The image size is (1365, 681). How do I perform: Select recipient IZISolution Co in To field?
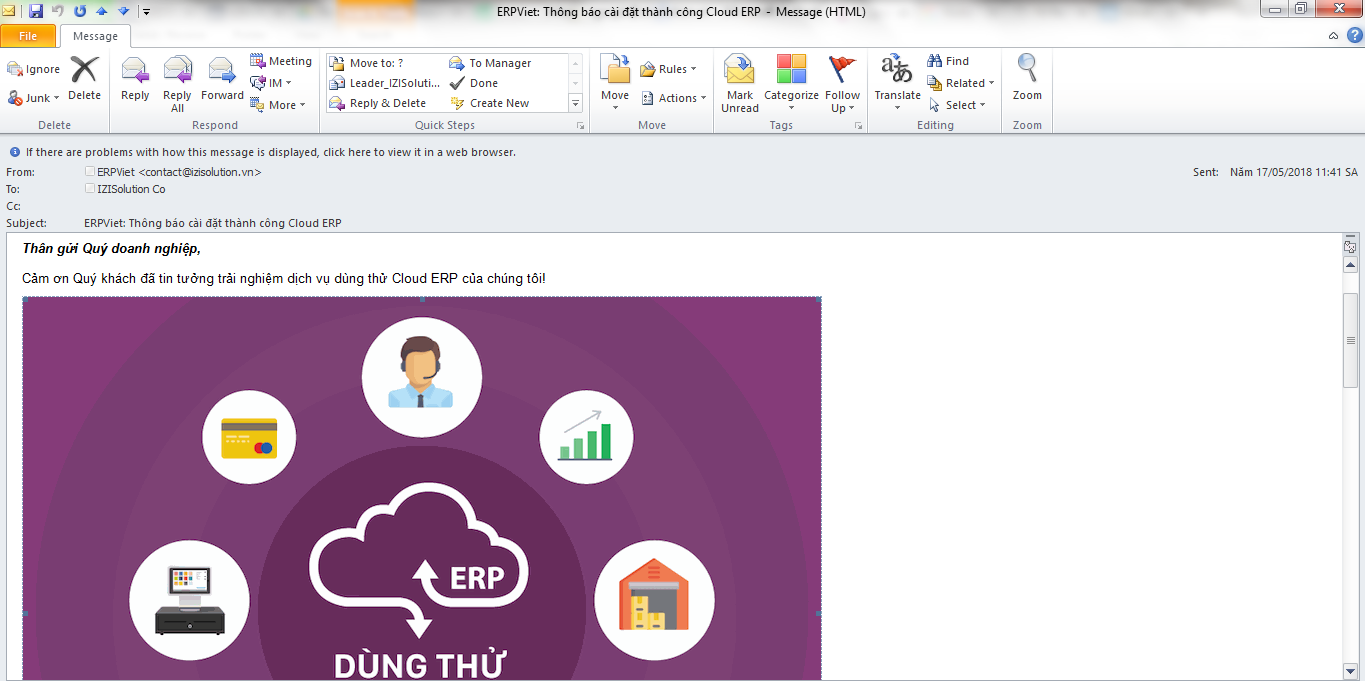tap(131, 189)
